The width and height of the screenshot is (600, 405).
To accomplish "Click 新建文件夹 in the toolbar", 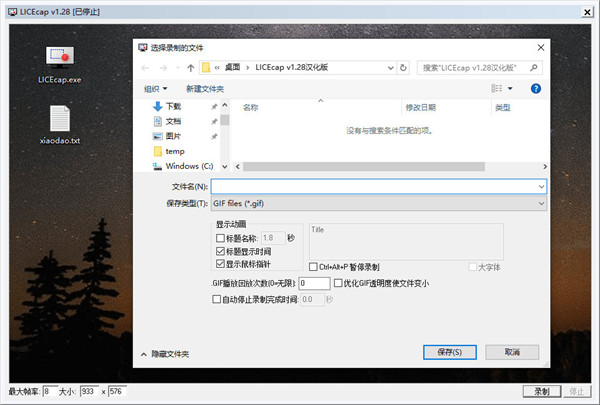I will point(205,89).
